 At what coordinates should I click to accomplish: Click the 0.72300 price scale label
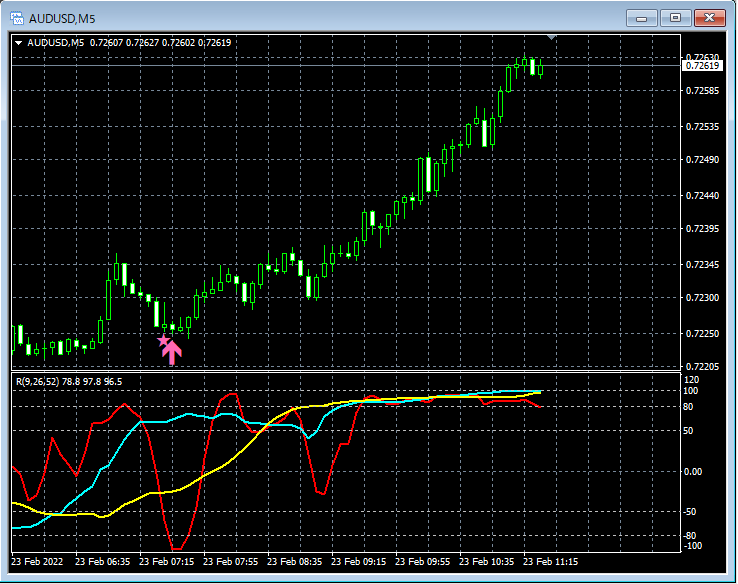pos(702,298)
